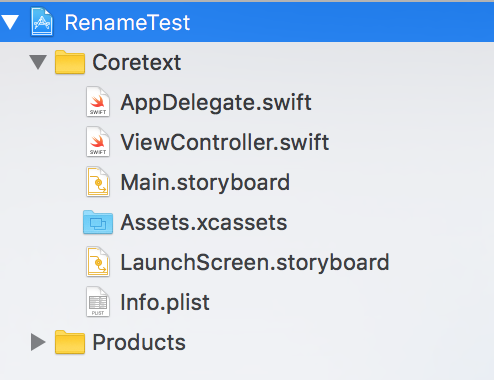Image resolution: width=494 pixels, height=380 pixels.
Task: Select Info.plist file name
Action: pyautogui.click(x=165, y=303)
